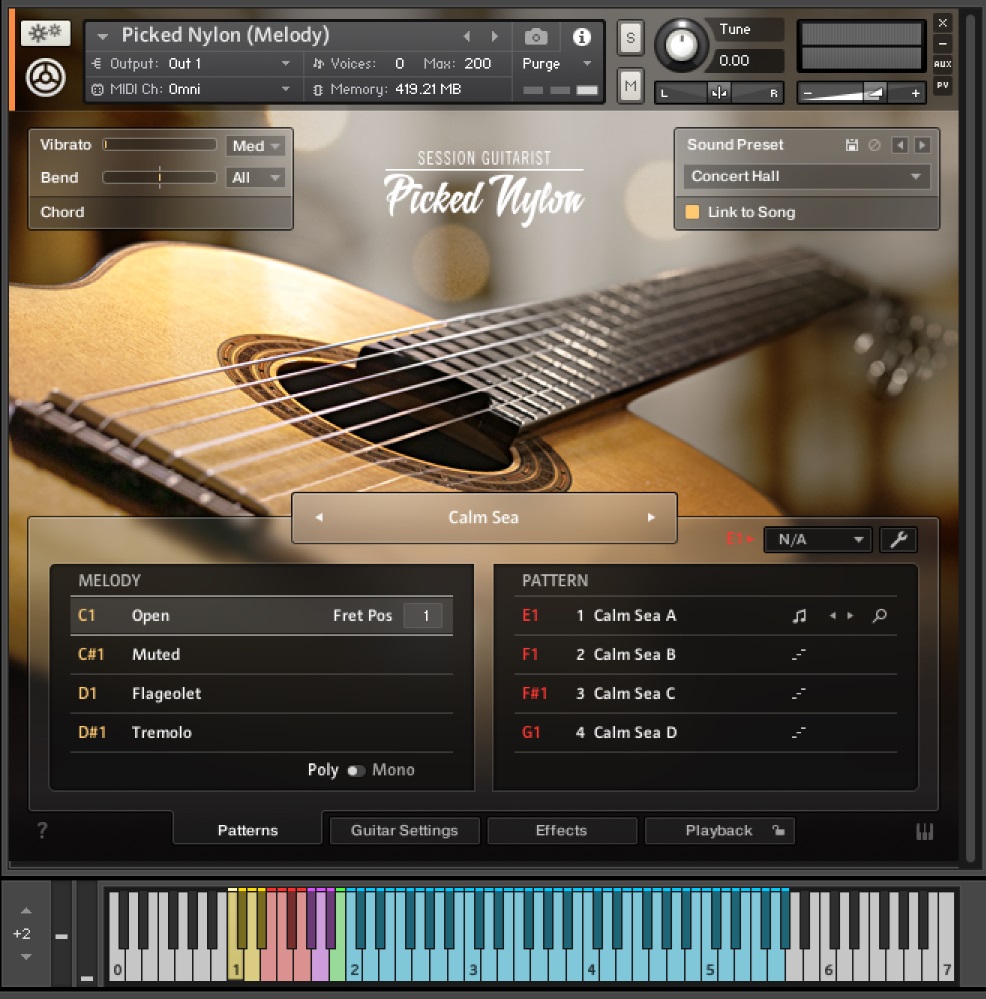The image size is (986, 999).
Task: Take a snapshot with the camera icon
Action: (536, 37)
